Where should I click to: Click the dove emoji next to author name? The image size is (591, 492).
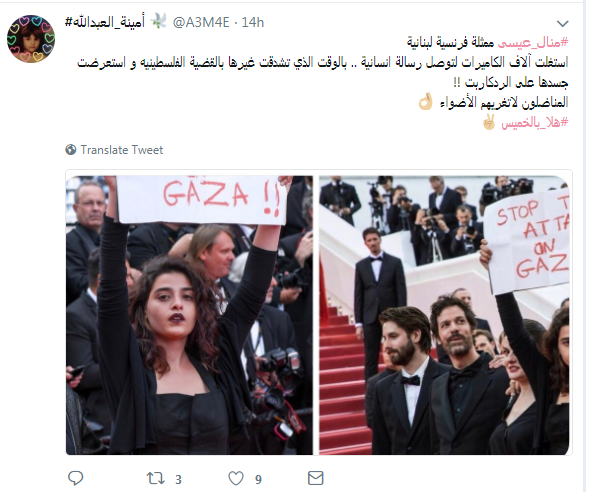coord(158,22)
